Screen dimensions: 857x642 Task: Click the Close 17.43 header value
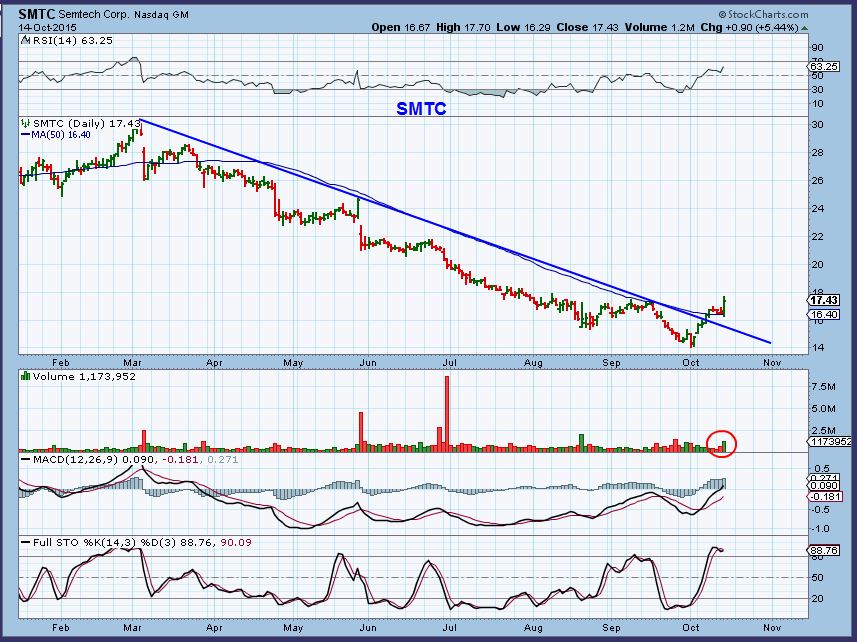pos(587,27)
